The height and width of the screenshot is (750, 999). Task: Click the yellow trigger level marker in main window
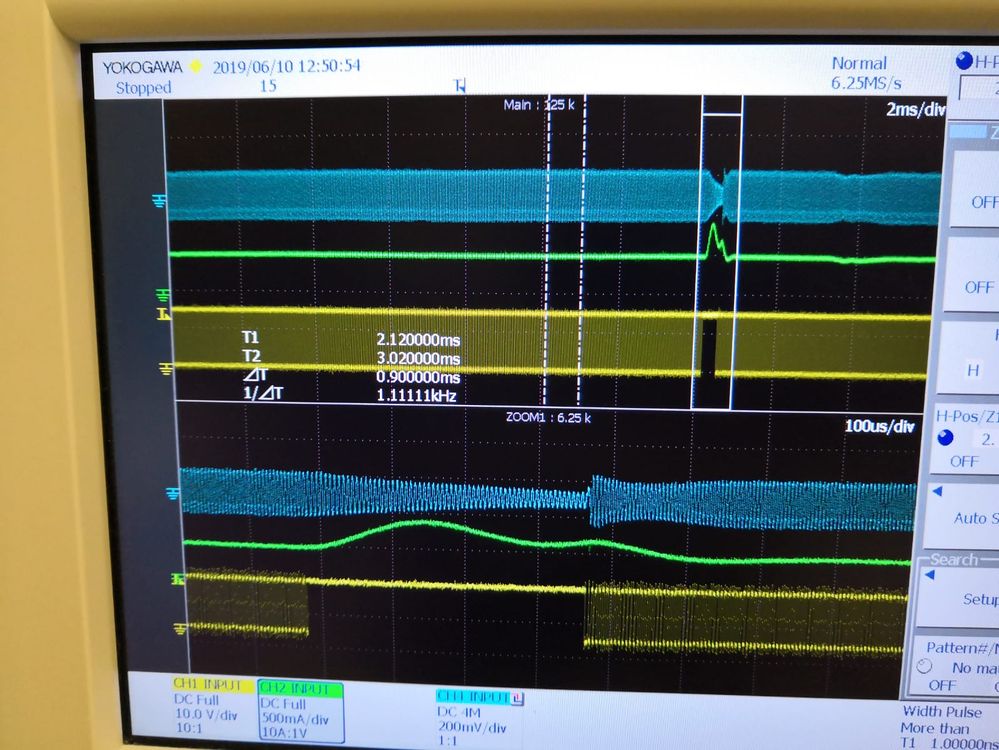[x=164, y=314]
